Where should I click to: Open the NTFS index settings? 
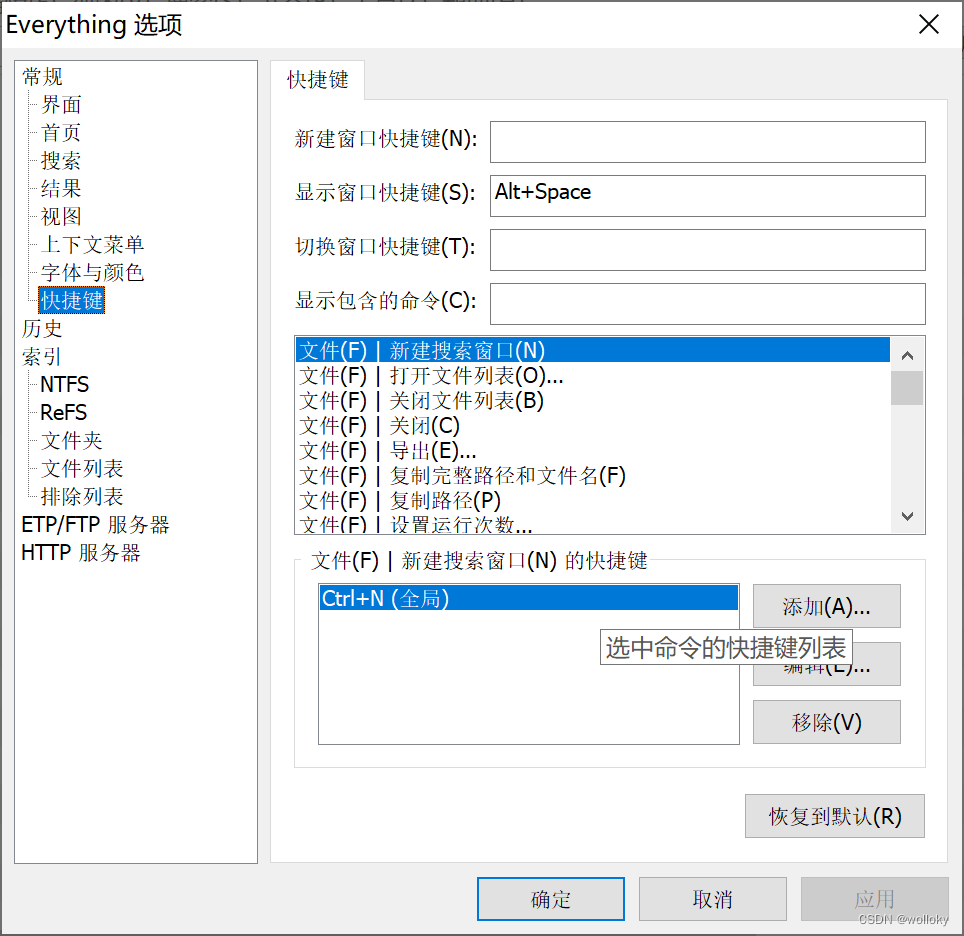(x=65, y=384)
